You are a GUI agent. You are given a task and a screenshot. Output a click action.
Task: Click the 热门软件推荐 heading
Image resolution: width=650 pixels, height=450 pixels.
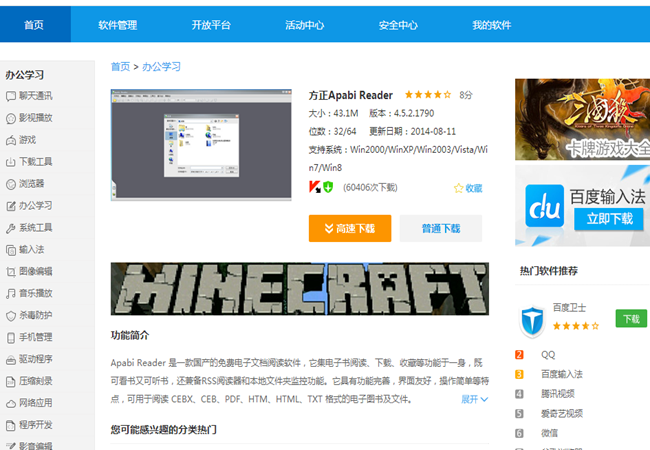(x=548, y=271)
